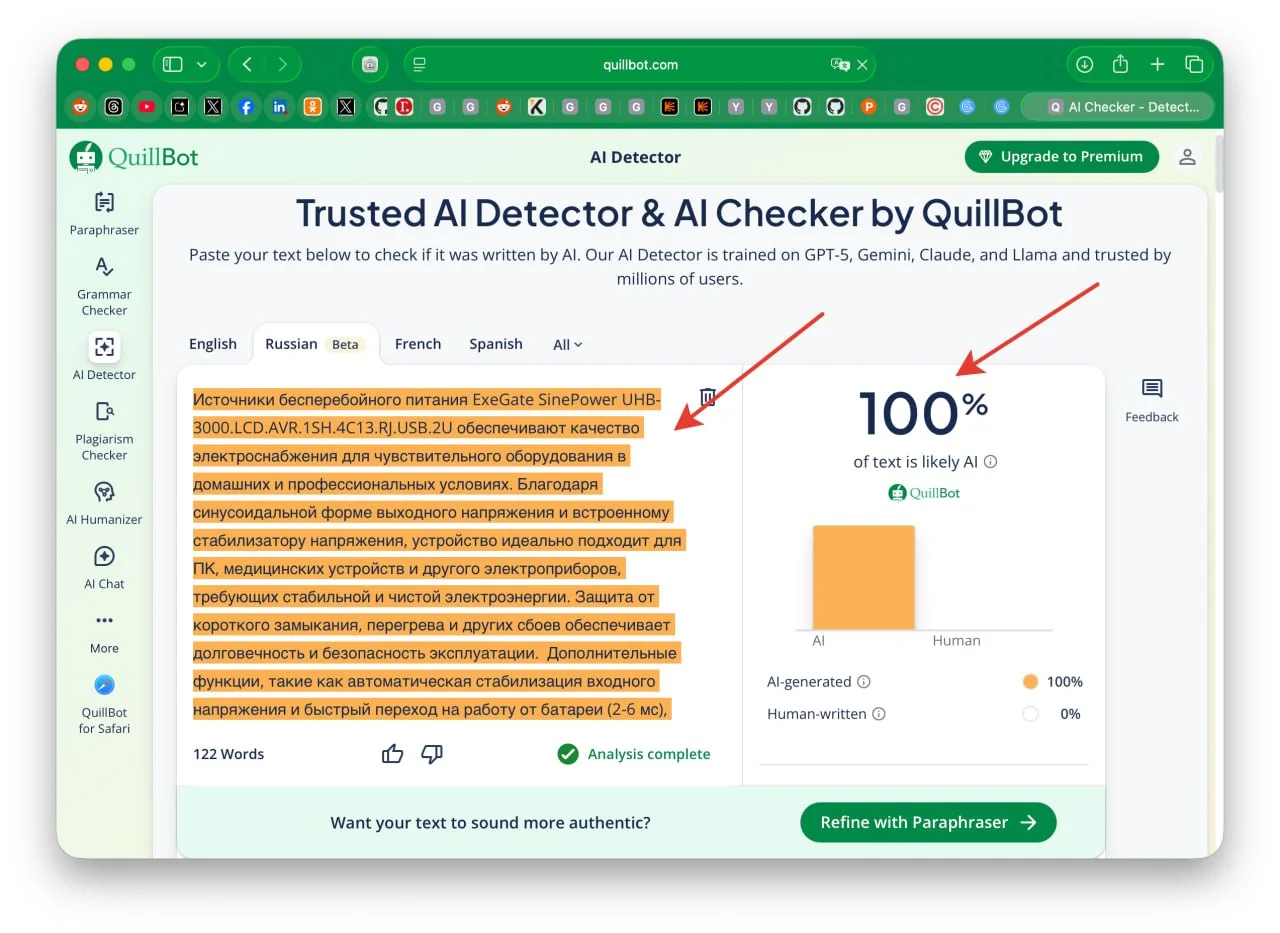This screenshot has height=933, width=1280.
Task: Open AI Chat from the sidebar
Action: [104, 557]
